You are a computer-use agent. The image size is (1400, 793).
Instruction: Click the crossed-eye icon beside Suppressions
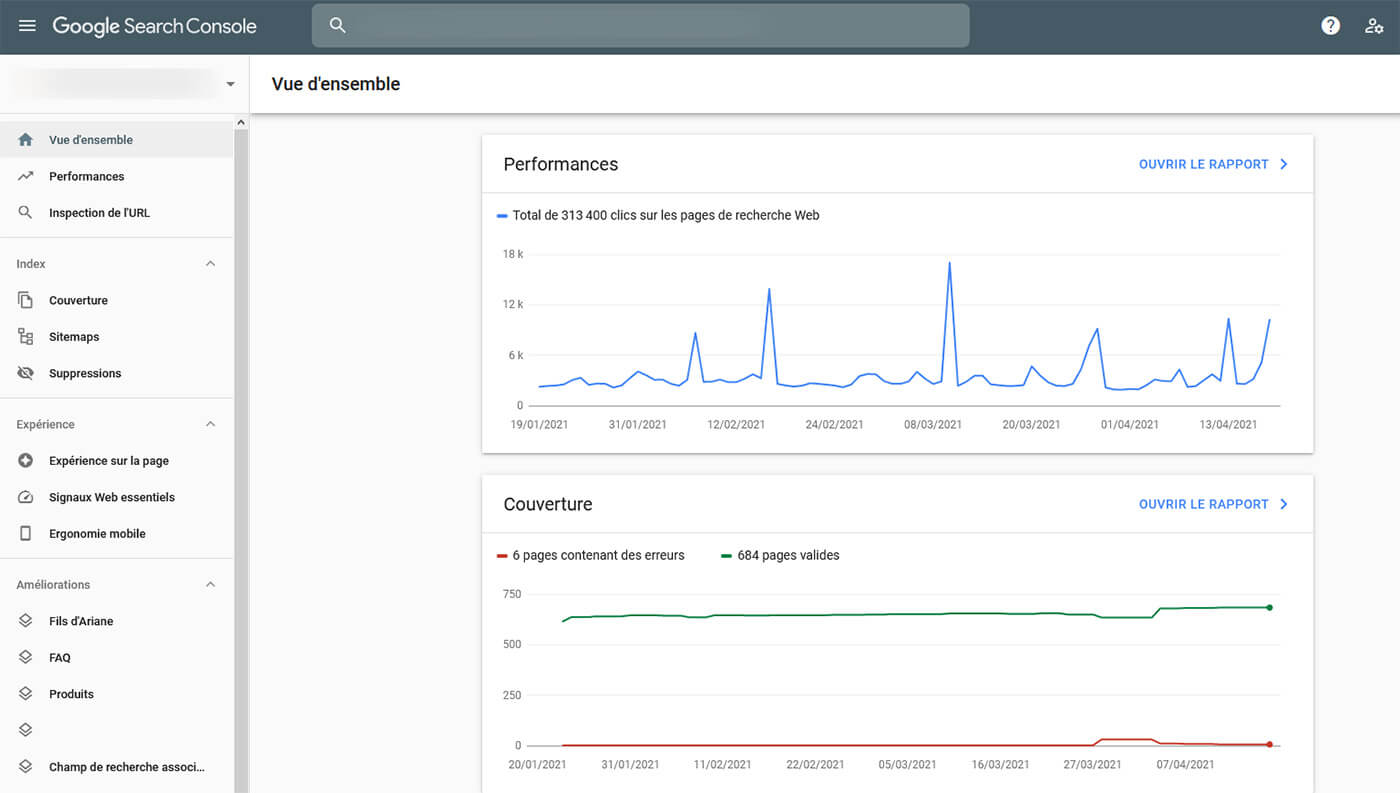[26, 373]
